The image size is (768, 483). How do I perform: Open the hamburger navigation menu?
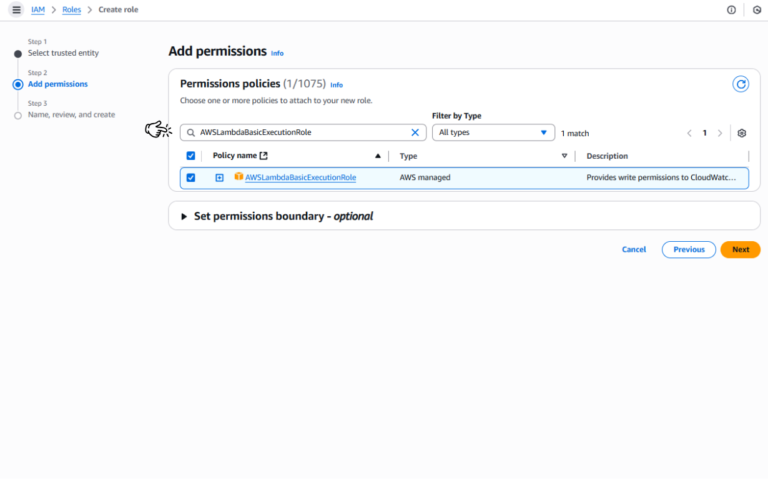click(x=16, y=9)
